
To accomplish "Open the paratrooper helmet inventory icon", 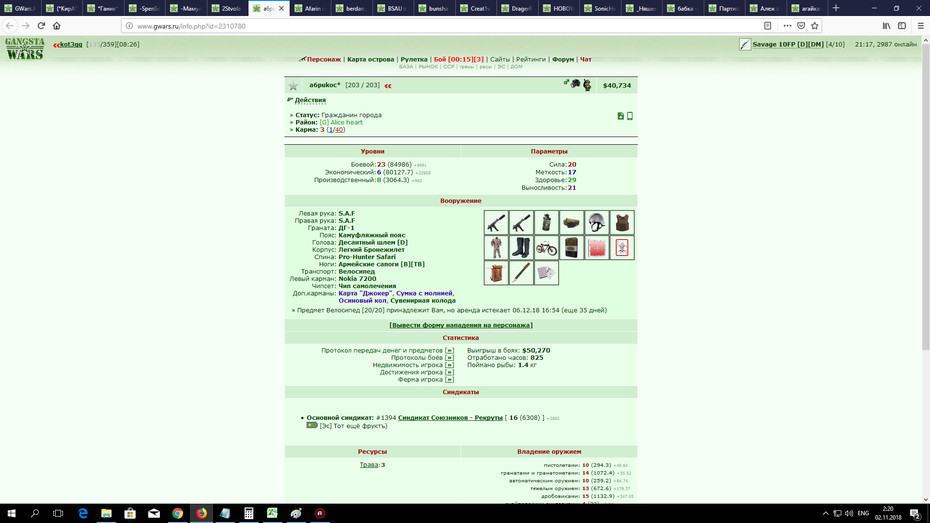I will coord(597,223).
